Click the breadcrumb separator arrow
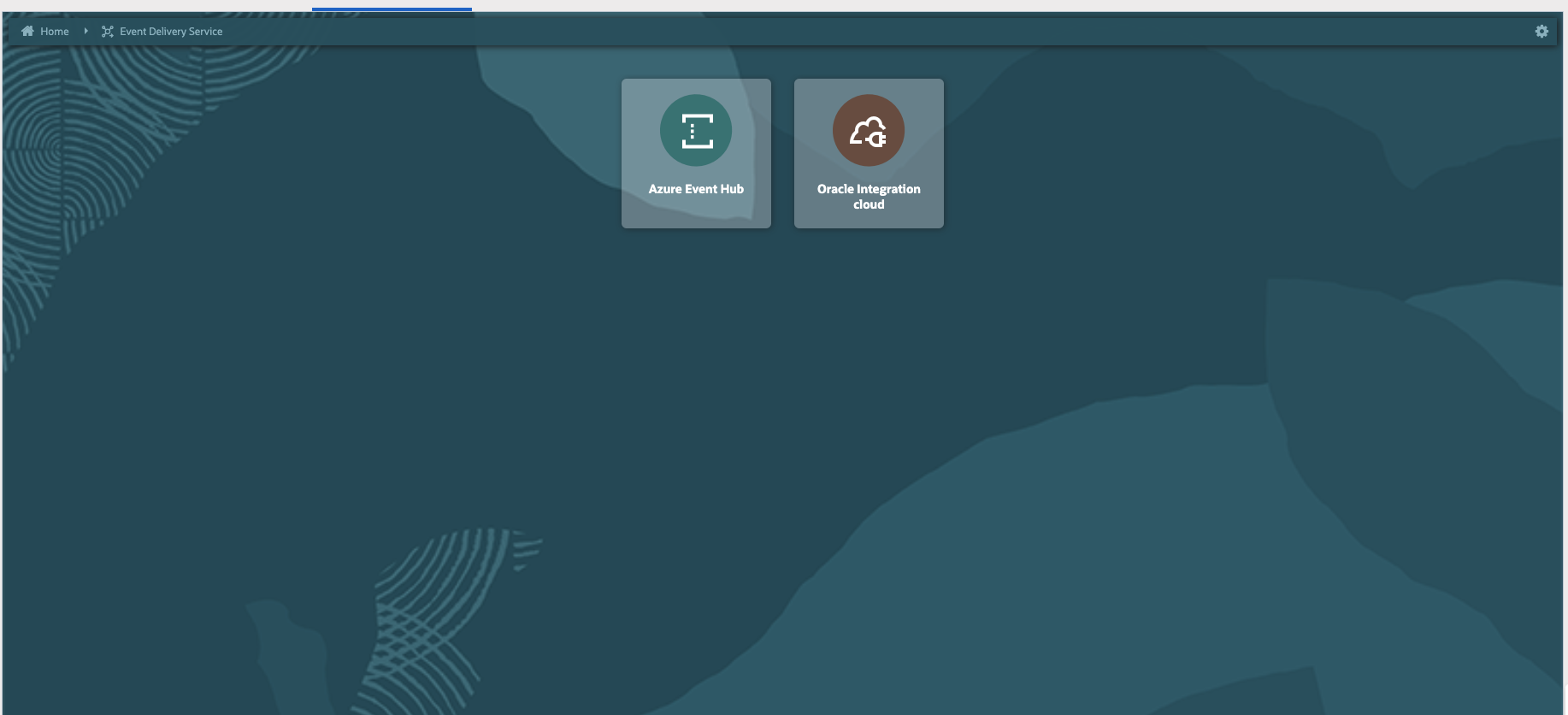The image size is (1568, 715). (x=85, y=31)
